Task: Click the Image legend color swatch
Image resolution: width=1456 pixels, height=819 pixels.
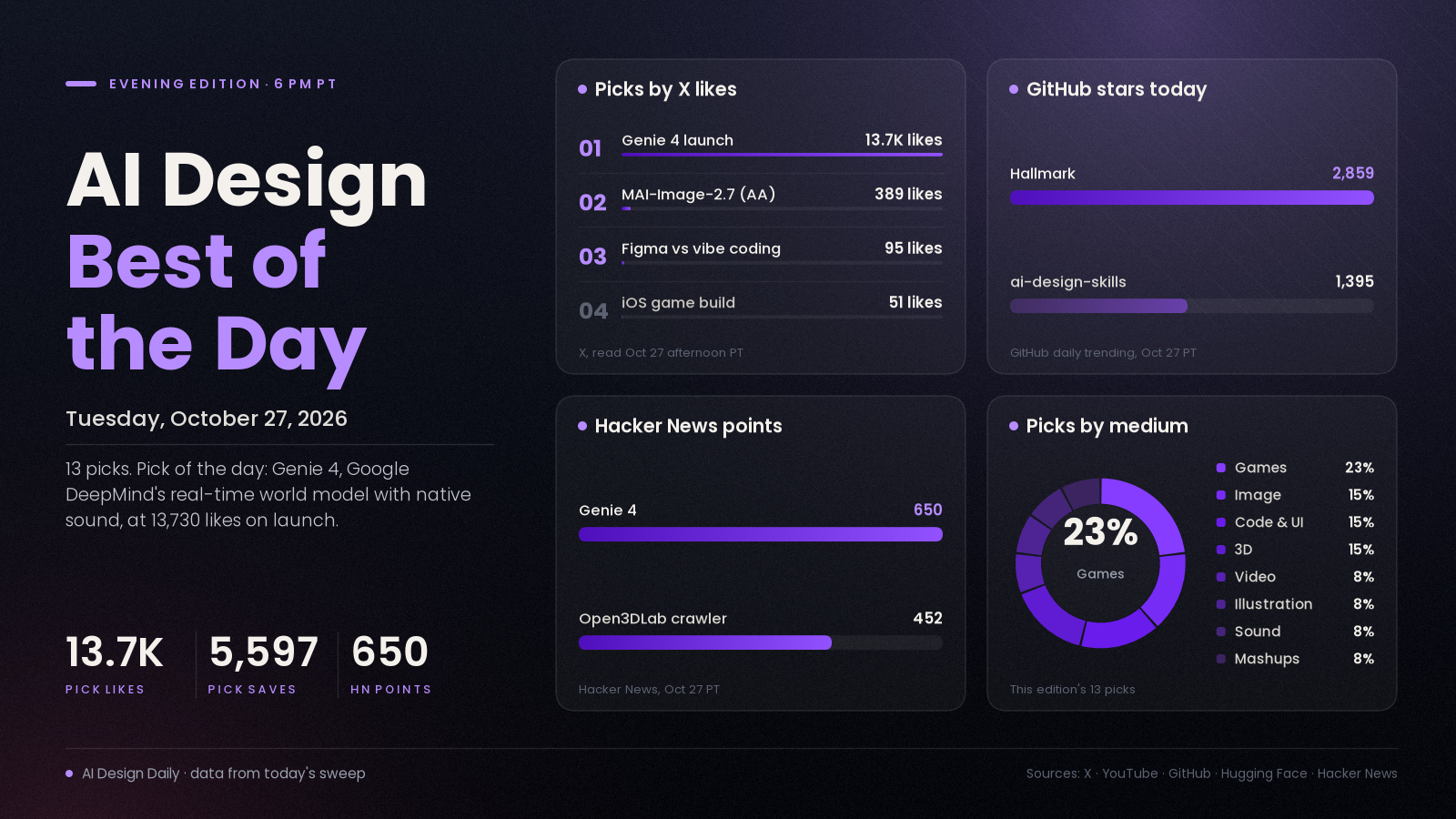Action: [x=1221, y=495]
